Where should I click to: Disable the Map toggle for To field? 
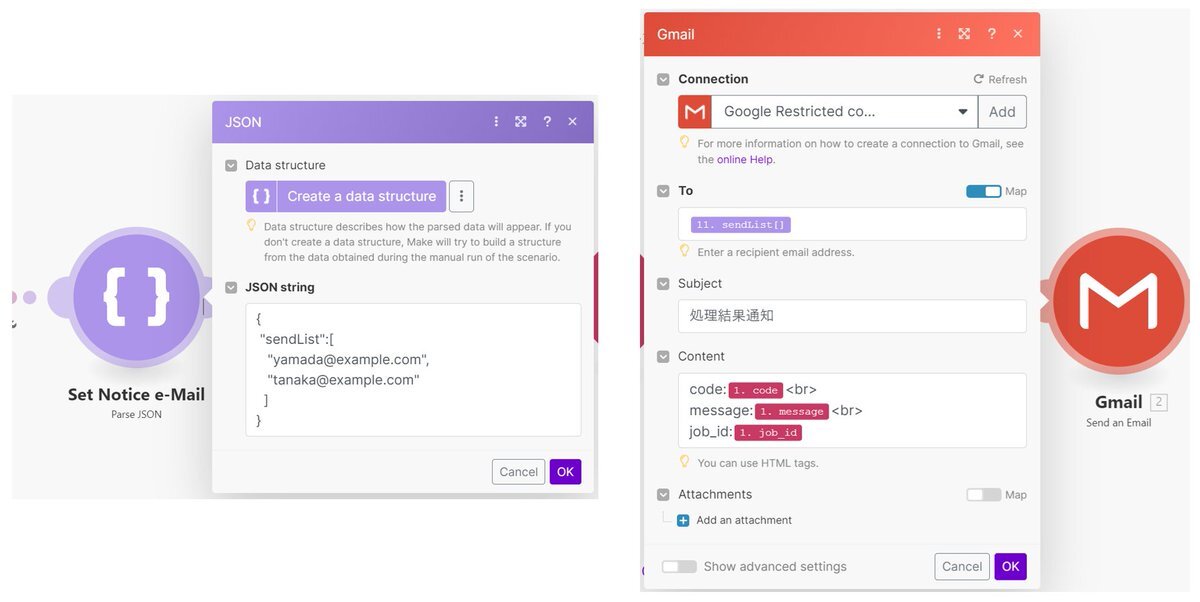tap(983, 191)
